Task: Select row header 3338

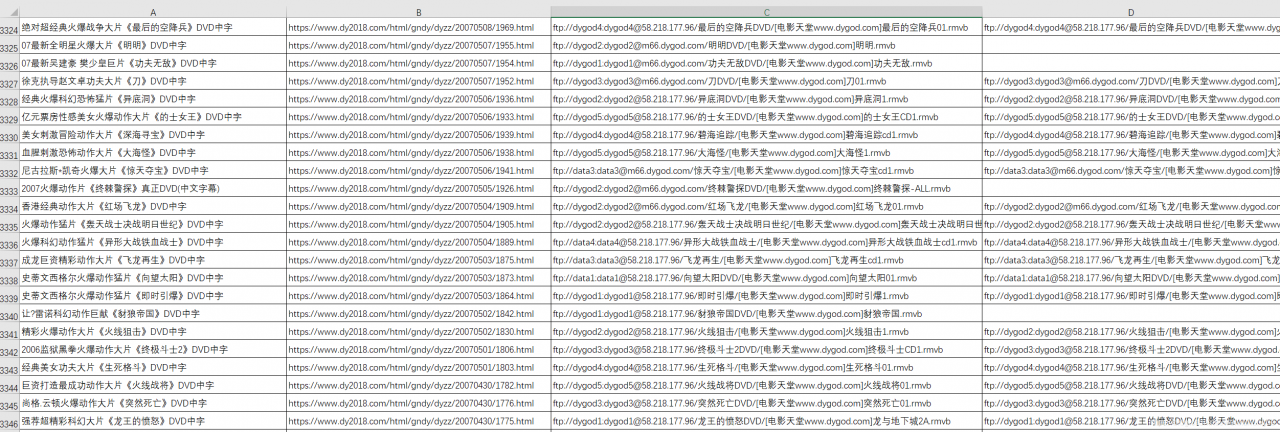Action: (x=10, y=278)
